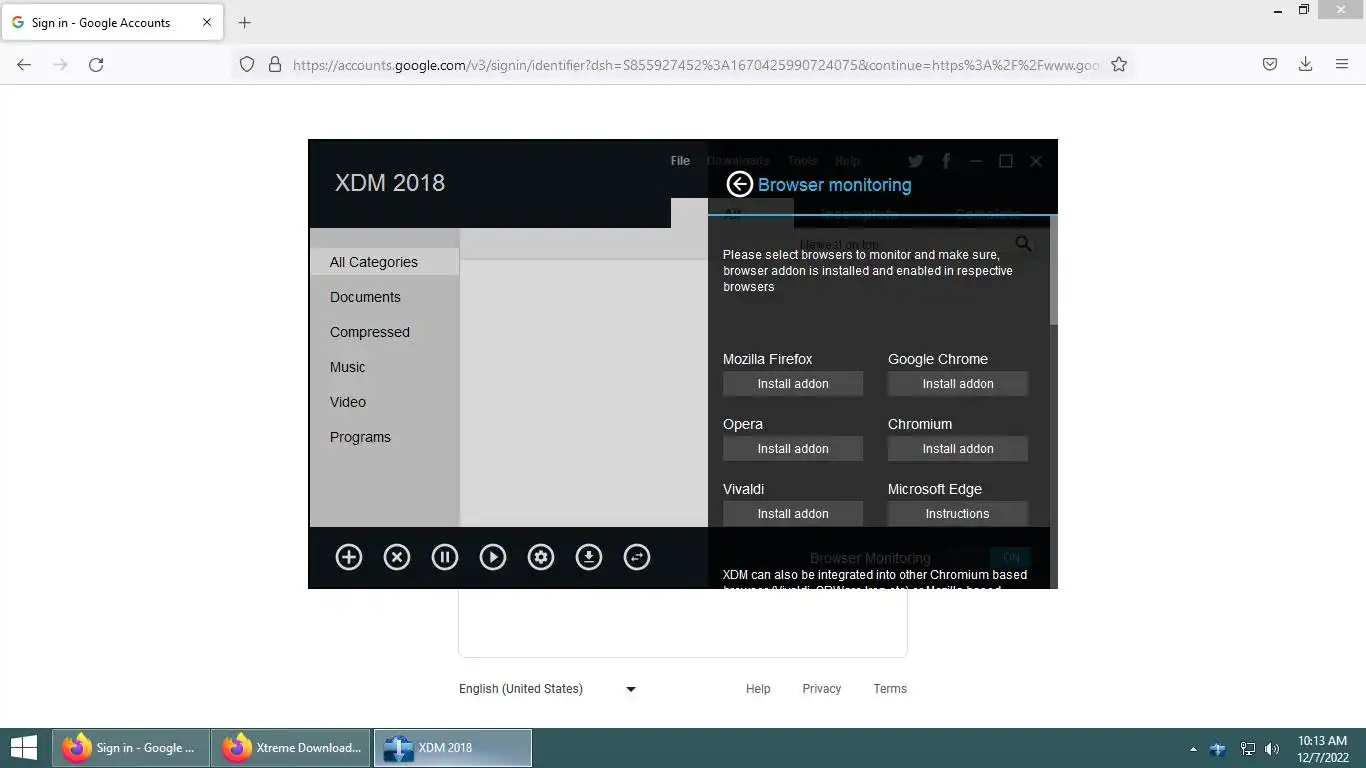Screen dimensions: 1366x768
Task: Click the Firefox address bar URL
Action: coord(696,64)
